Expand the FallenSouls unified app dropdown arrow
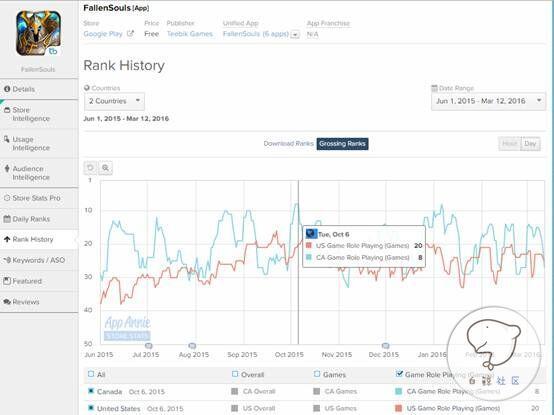554x415 pixels. [296, 35]
